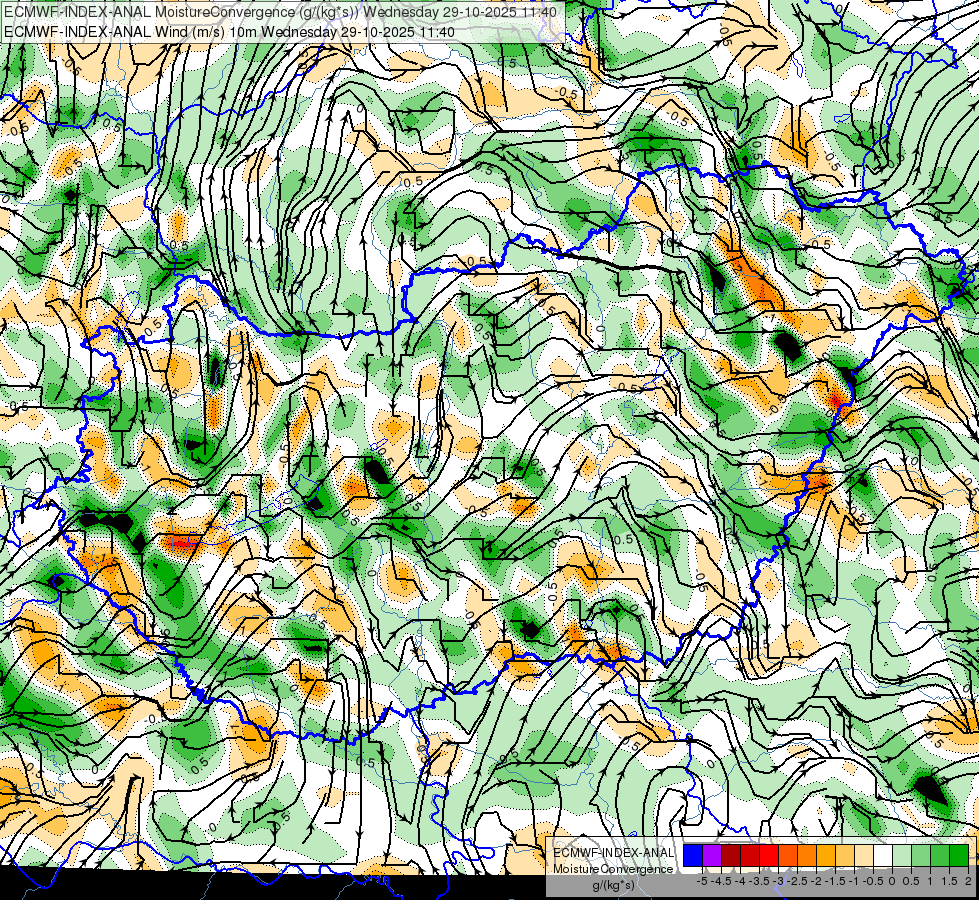Click the amber swatch between -2 and -1.5

826,855
